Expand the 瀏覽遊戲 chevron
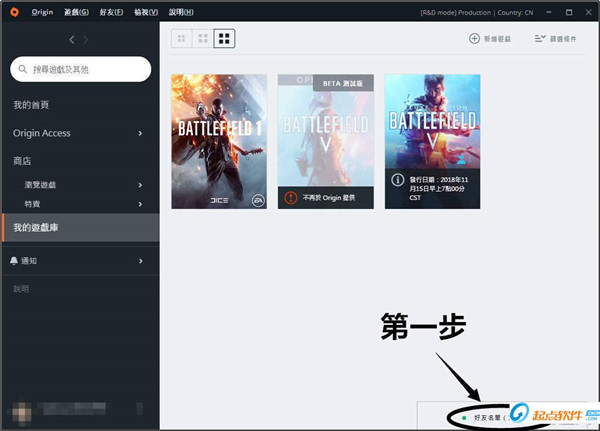Screen dimensions: 600x431 click(x=140, y=185)
